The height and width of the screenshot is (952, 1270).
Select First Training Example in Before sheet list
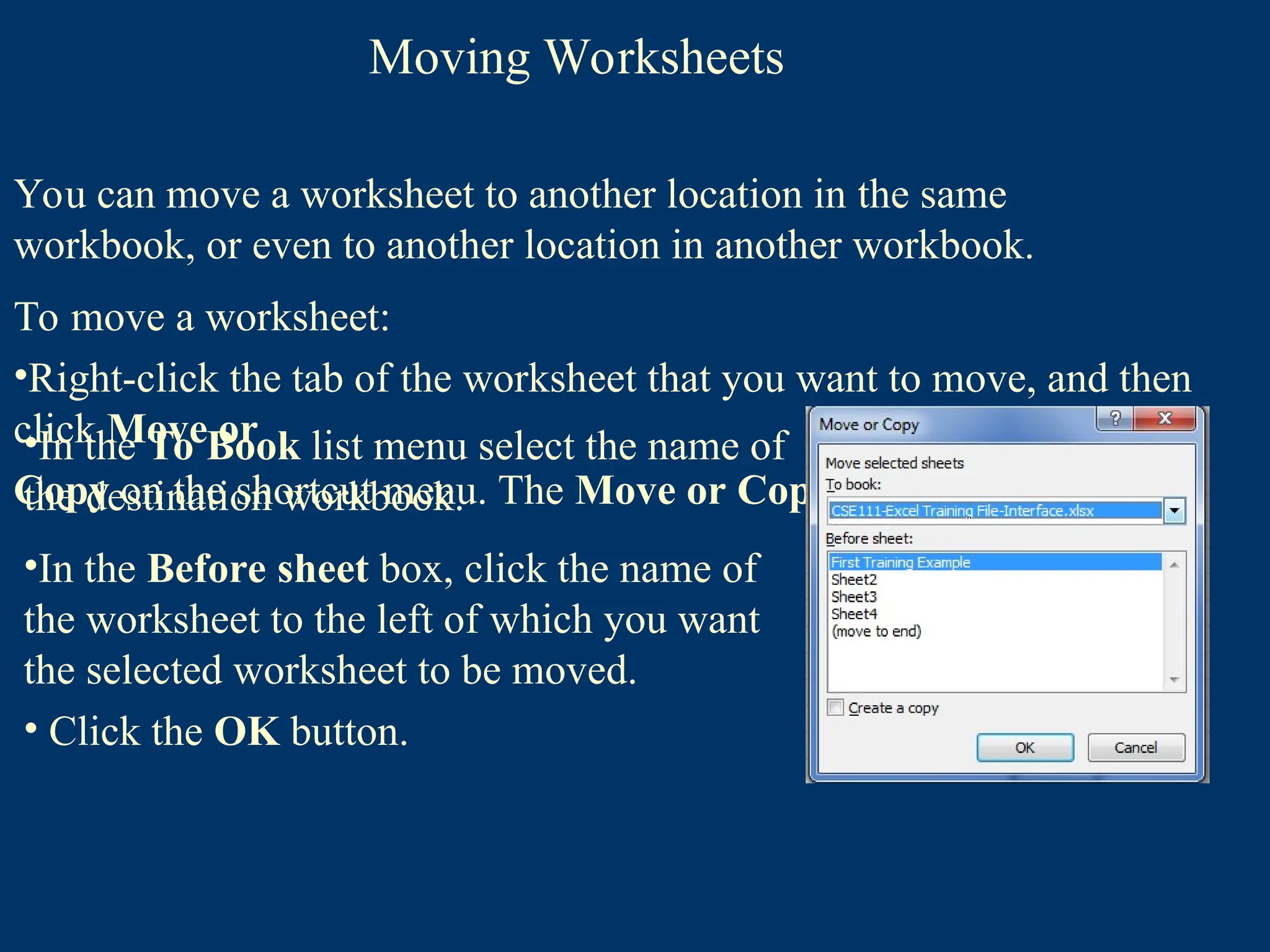pos(995,562)
